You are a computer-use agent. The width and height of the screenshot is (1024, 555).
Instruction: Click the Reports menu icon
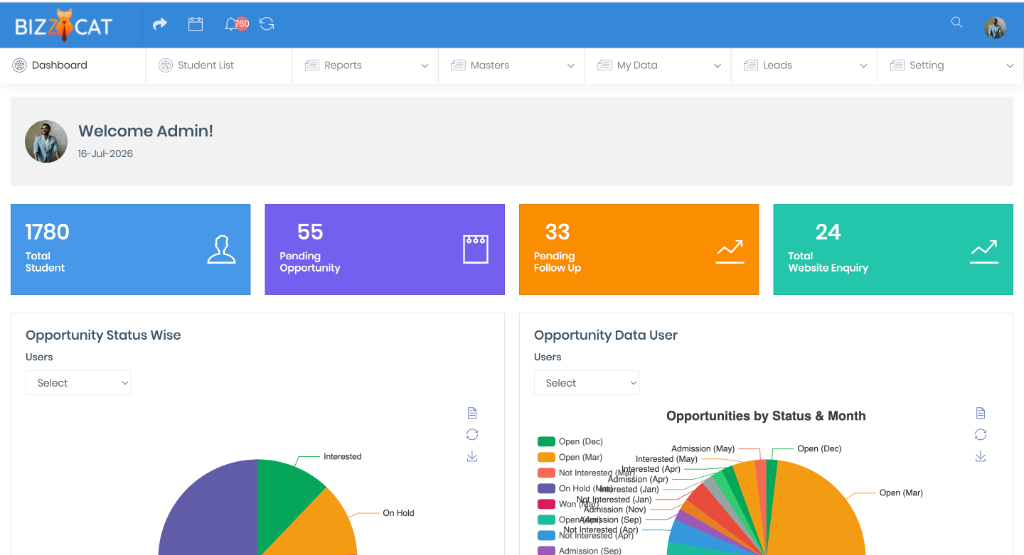coord(312,65)
